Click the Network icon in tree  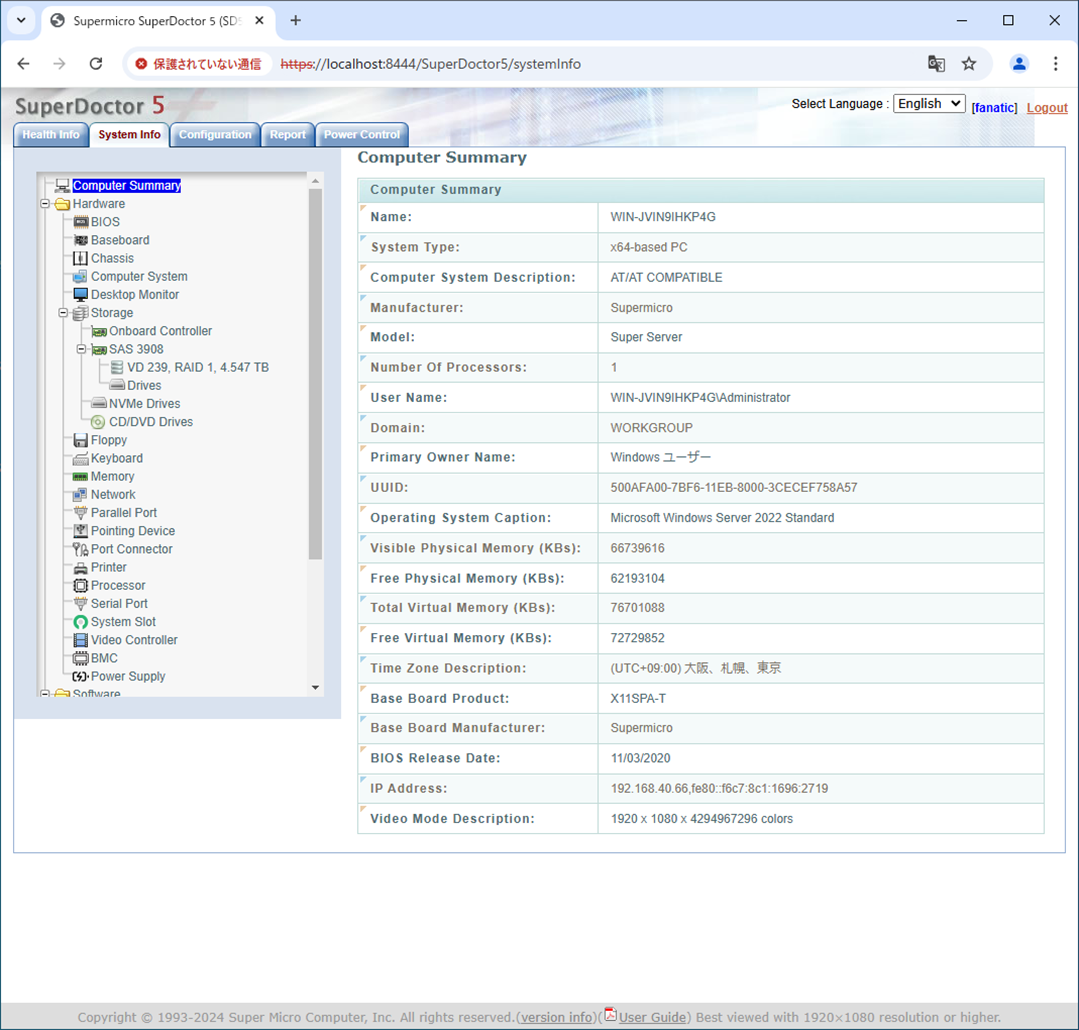tap(81, 495)
